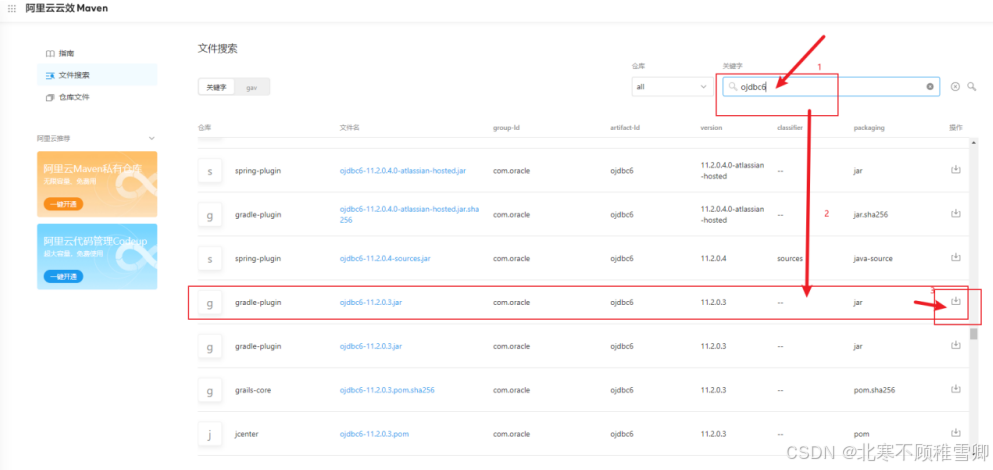Click the version column header
Viewport: 993px width, 470px height.
pyautogui.click(x=711, y=127)
